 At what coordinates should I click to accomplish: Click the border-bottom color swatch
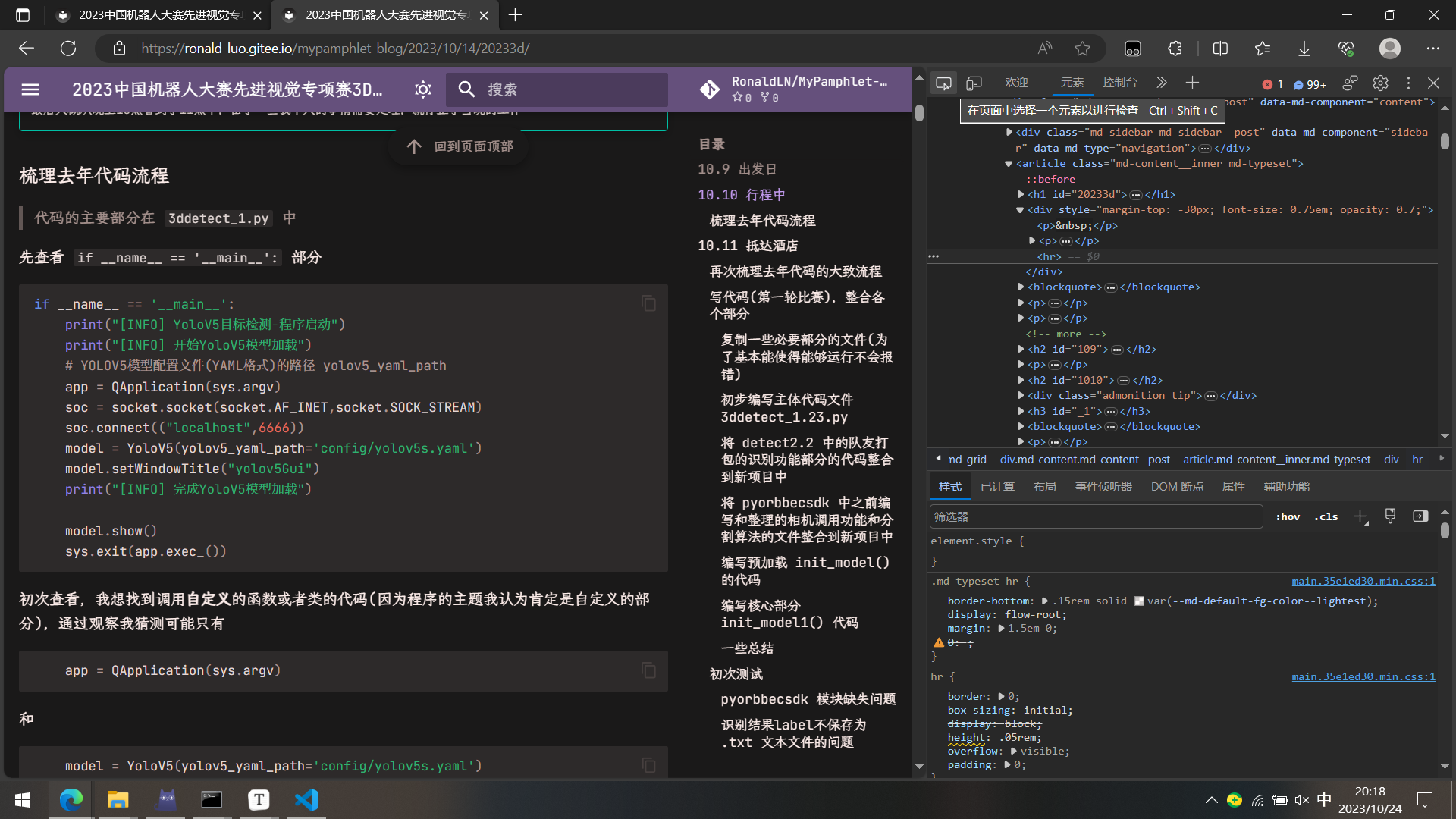coord(1139,601)
